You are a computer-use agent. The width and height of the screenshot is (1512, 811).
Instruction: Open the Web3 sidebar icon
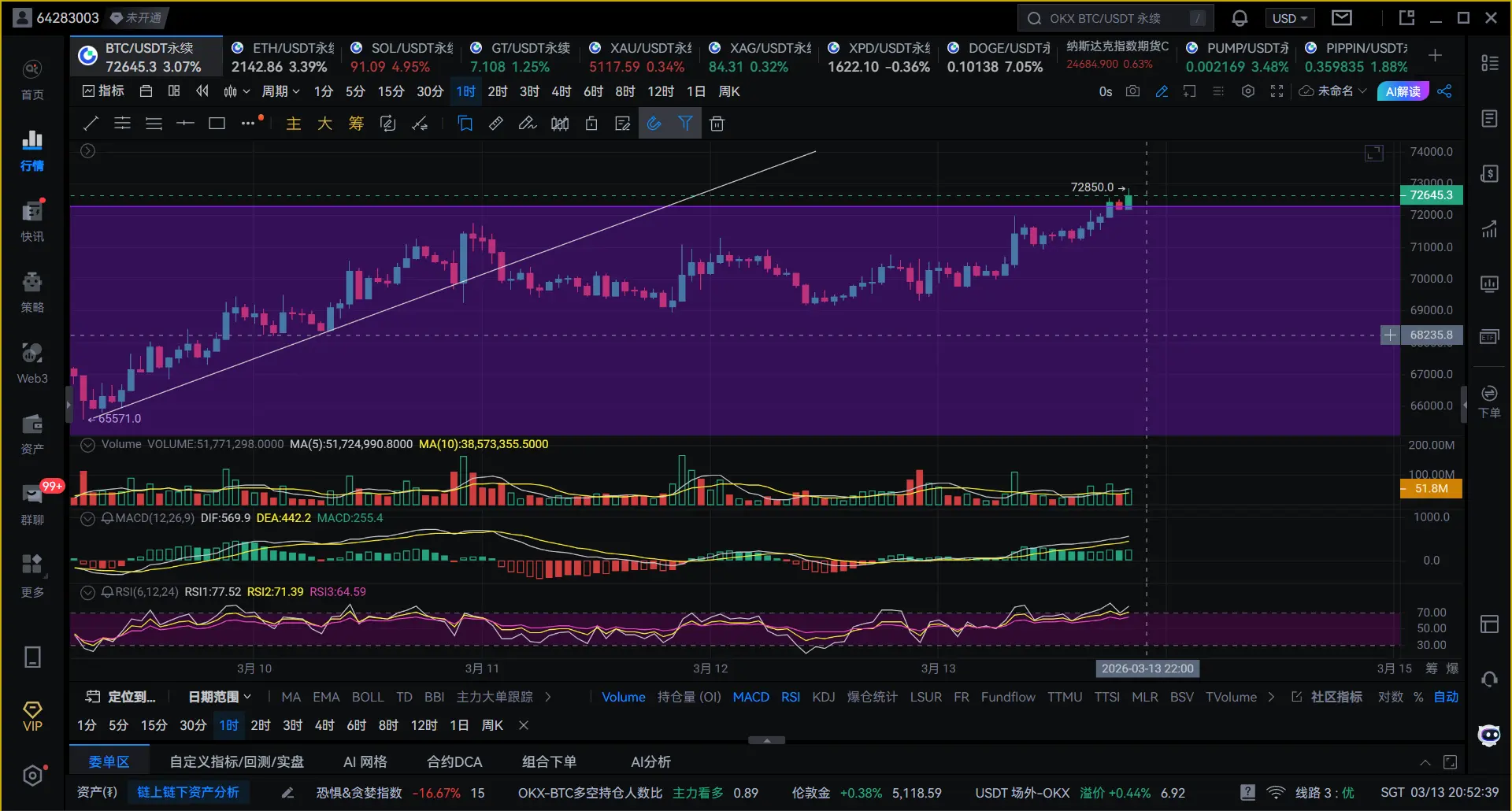(x=32, y=362)
